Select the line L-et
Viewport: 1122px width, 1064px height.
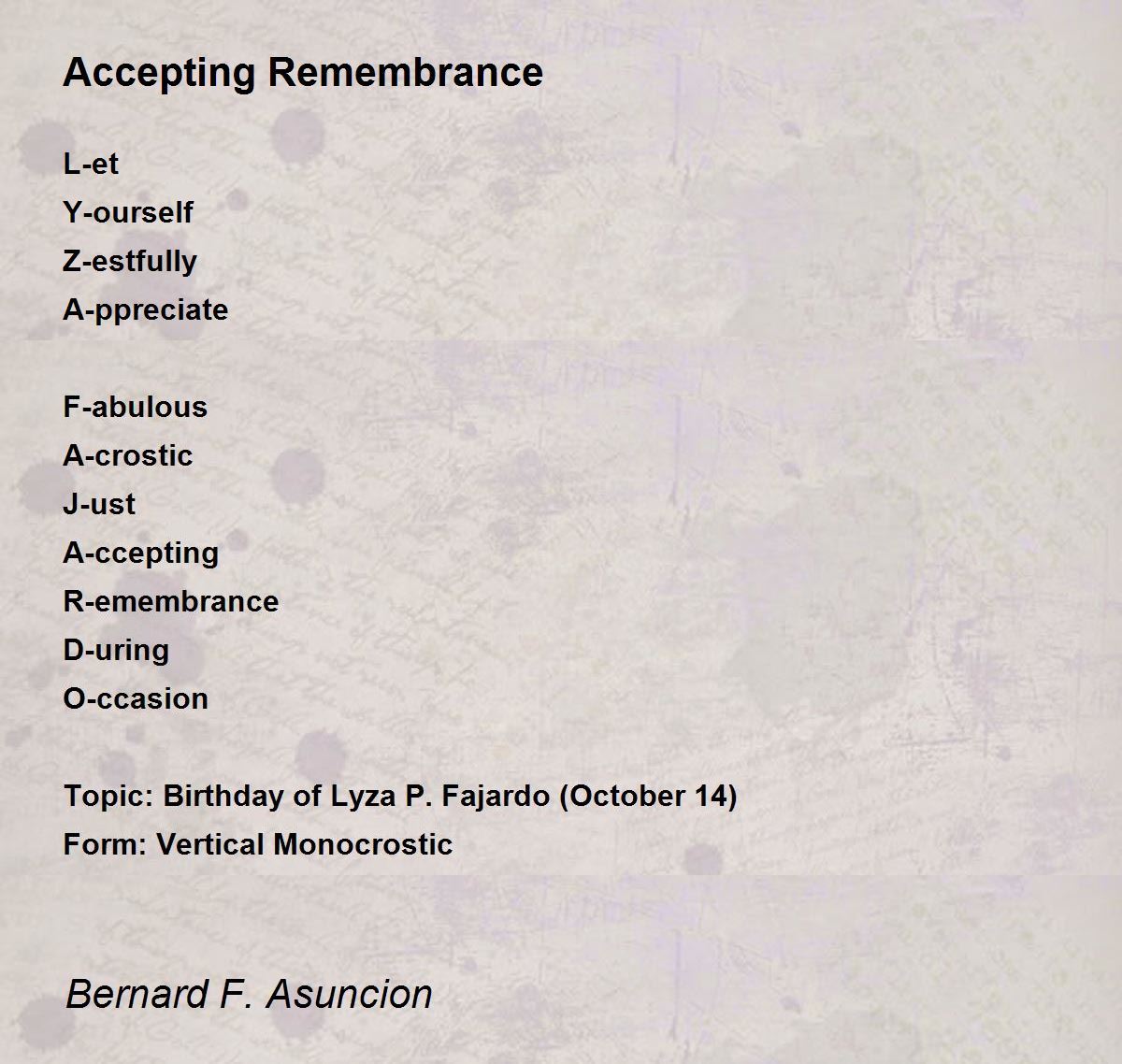91,164
